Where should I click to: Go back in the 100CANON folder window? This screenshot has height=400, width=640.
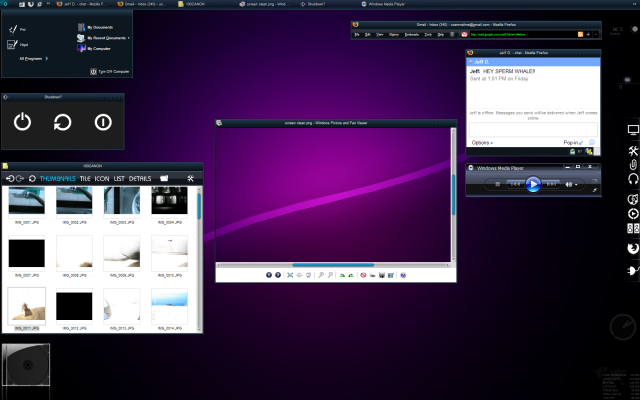(x=10, y=178)
